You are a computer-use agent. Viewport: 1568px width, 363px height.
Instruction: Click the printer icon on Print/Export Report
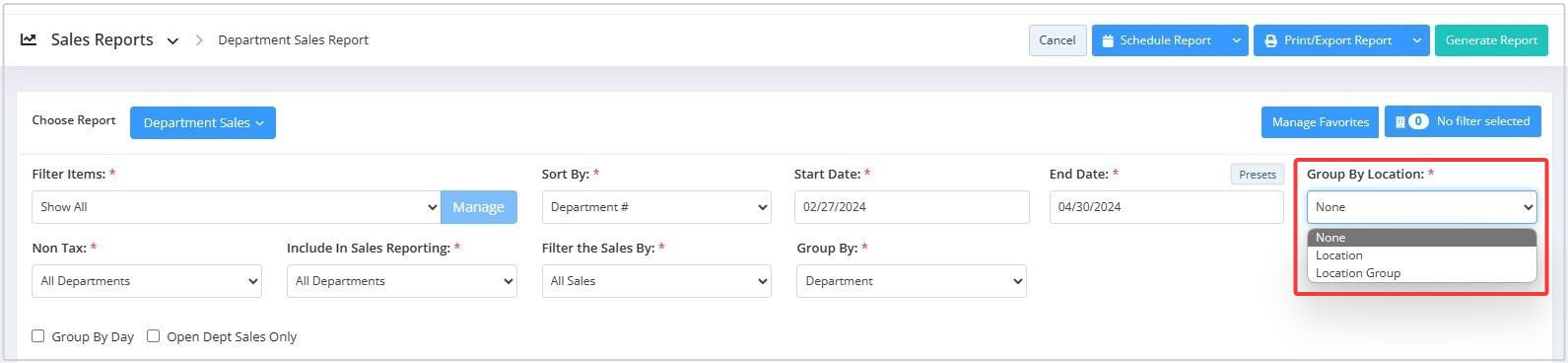tap(1271, 40)
